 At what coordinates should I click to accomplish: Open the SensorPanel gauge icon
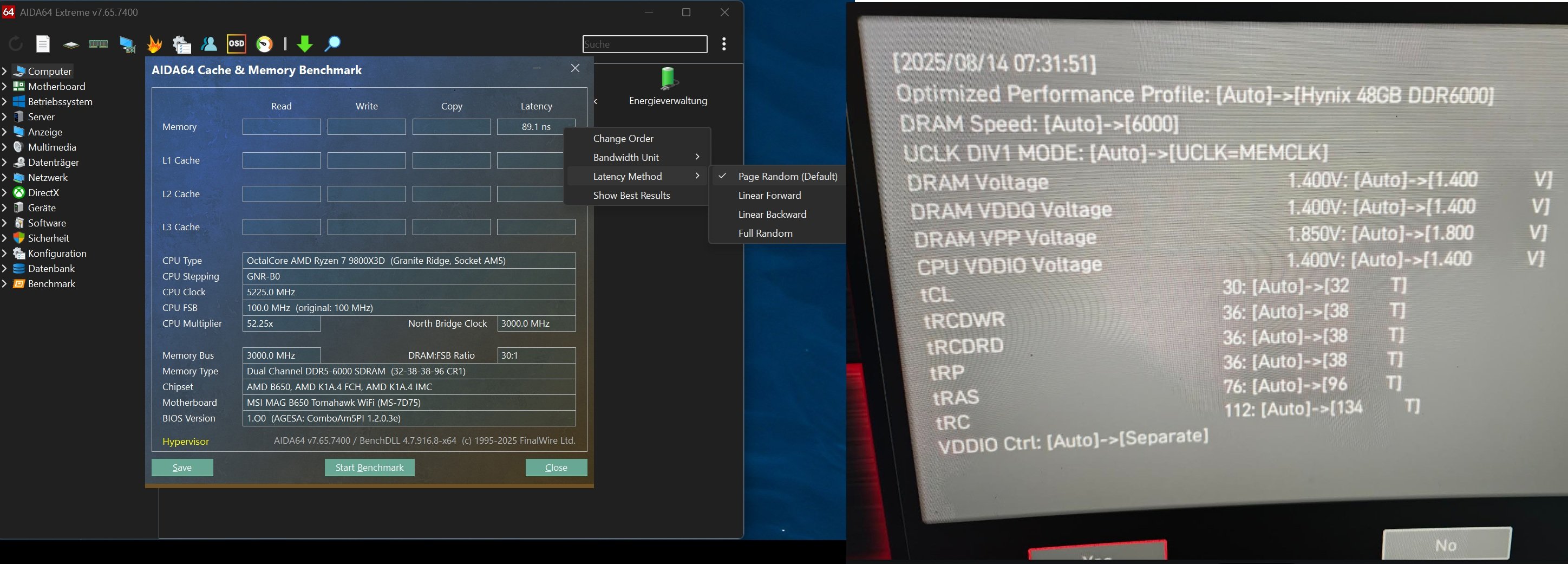tap(265, 44)
